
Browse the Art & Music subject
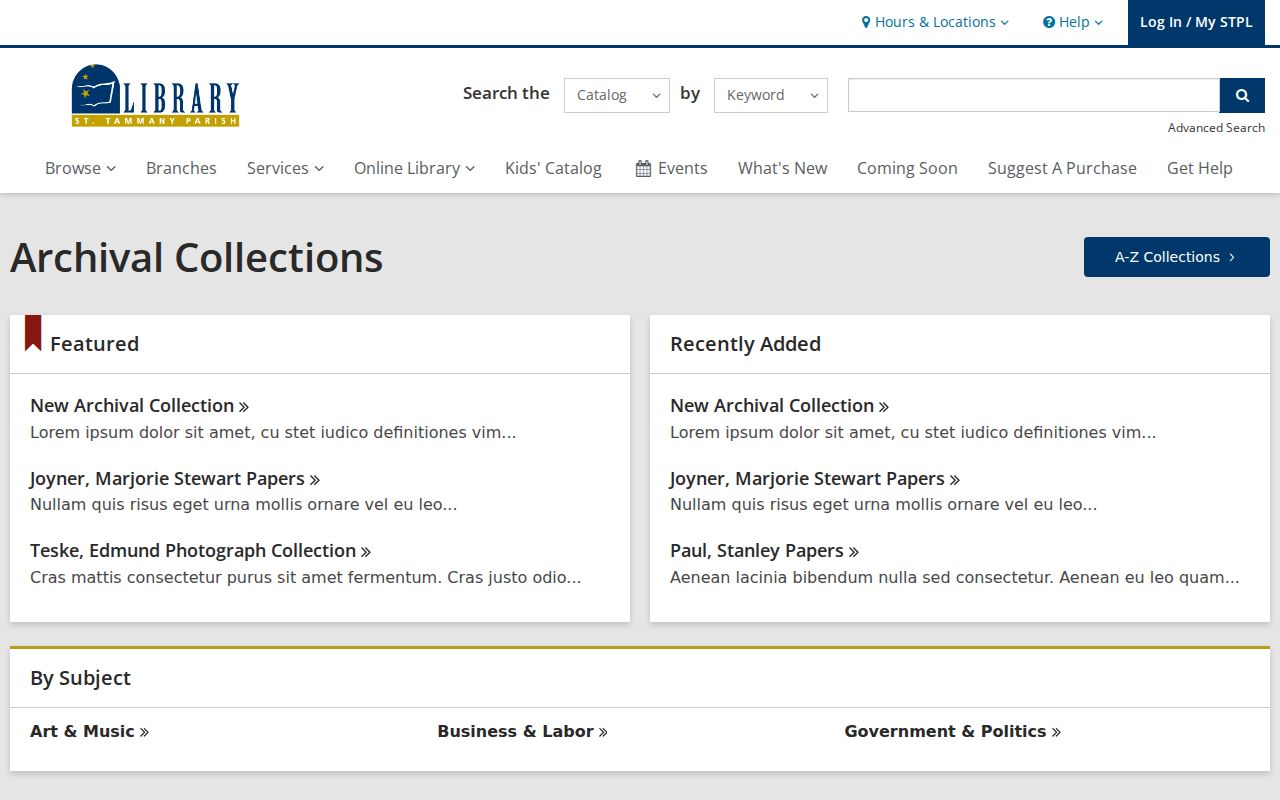89,731
